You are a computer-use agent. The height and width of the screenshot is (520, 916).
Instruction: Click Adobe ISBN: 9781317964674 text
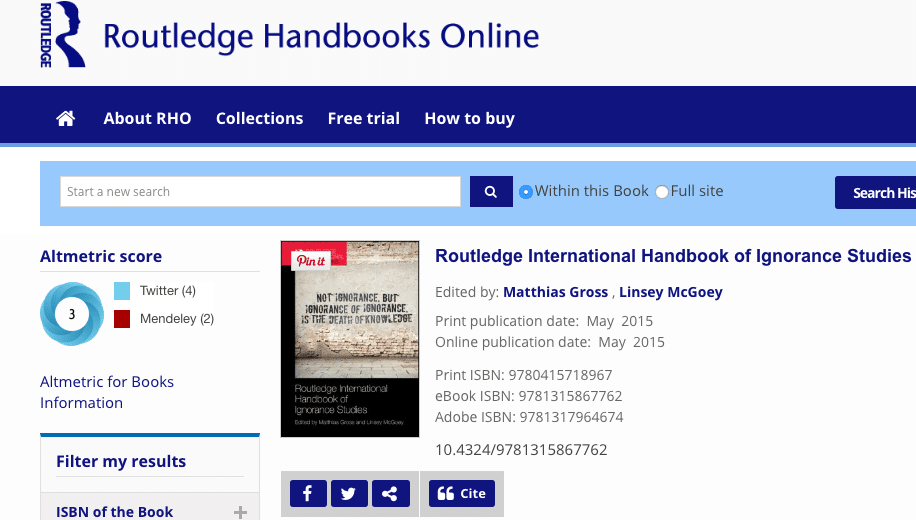pyautogui.click(x=529, y=417)
